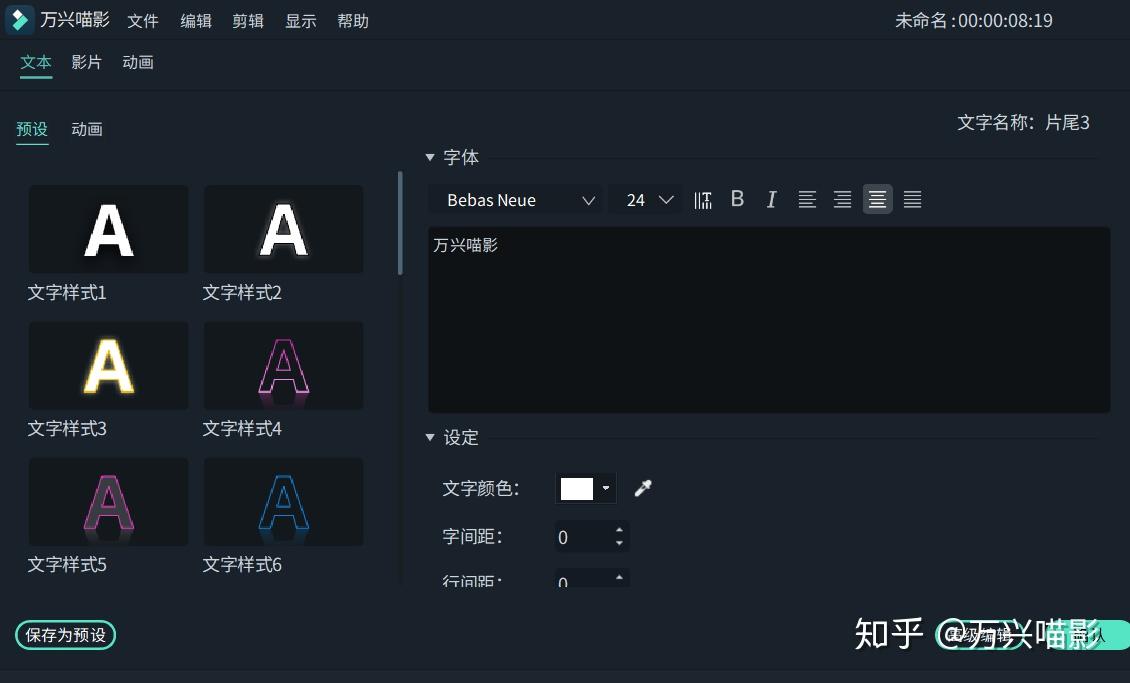1130x683 pixels.
Task: Select the 预设 sub-tab
Action: [x=32, y=129]
